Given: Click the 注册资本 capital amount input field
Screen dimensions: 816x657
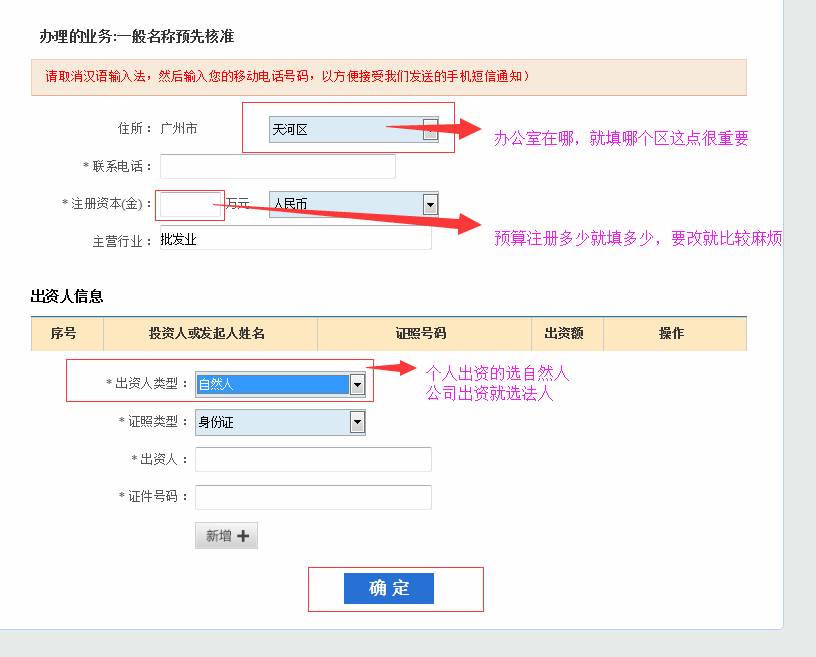Looking at the screenshot, I should [x=192, y=204].
